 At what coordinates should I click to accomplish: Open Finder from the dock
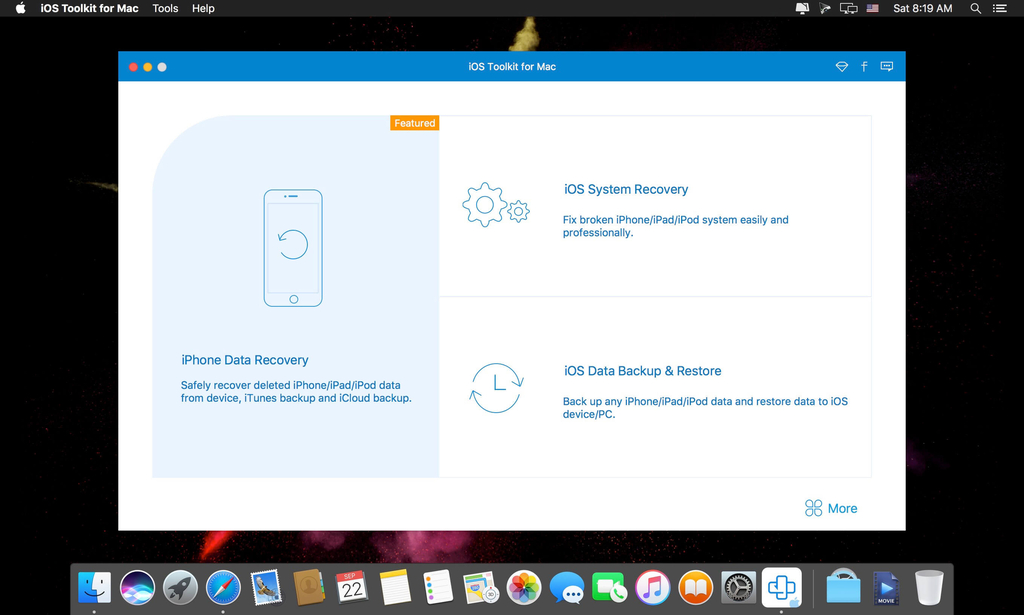pyautogui.click(x=94, y=588)
